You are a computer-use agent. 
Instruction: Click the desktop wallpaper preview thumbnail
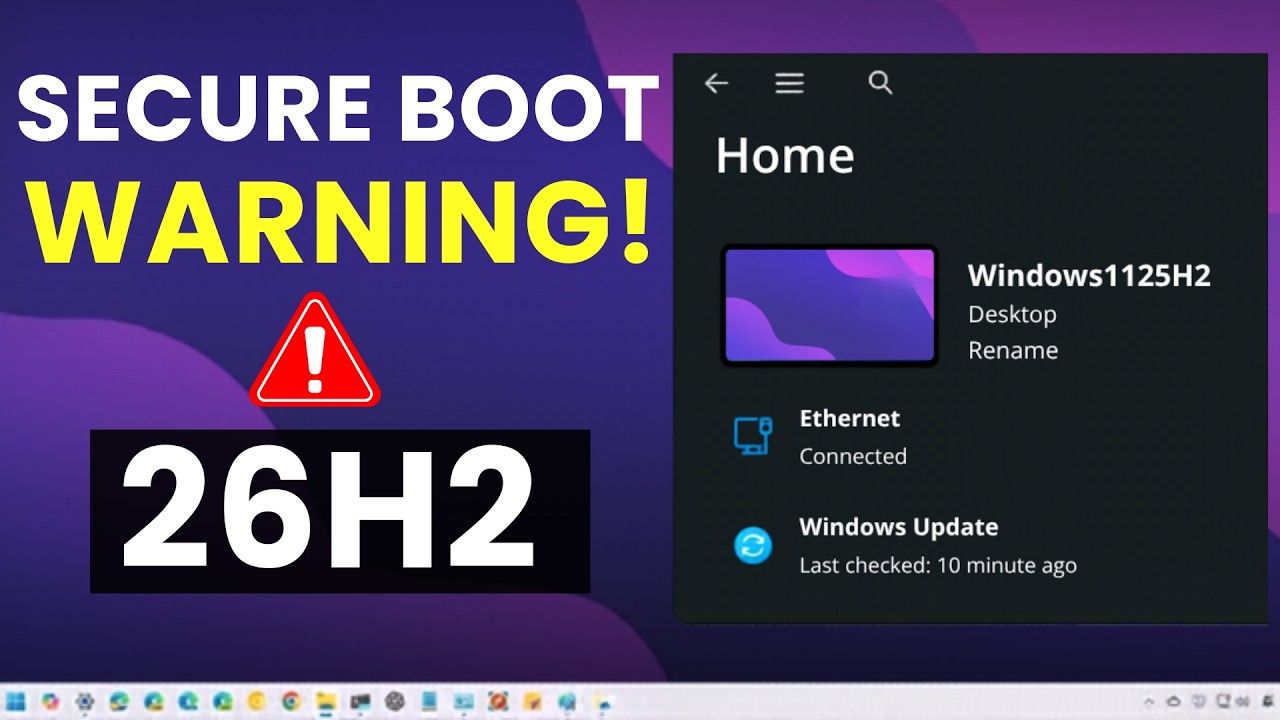[829, 305]
